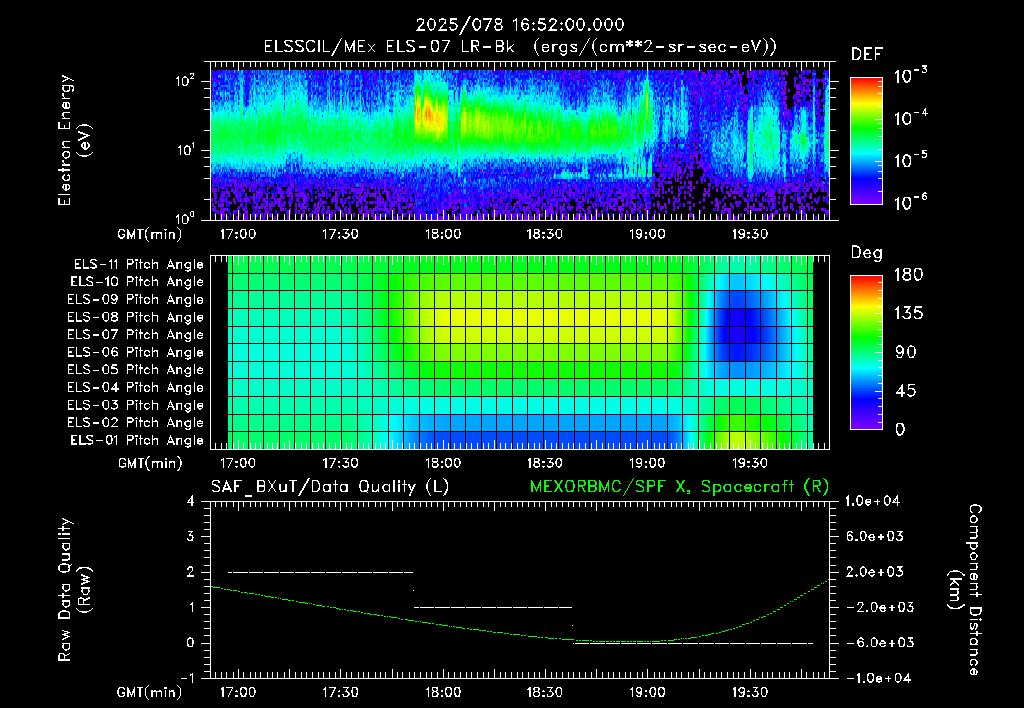
Task: Click the Deg legend heading
Action: [x=867, y=253]
